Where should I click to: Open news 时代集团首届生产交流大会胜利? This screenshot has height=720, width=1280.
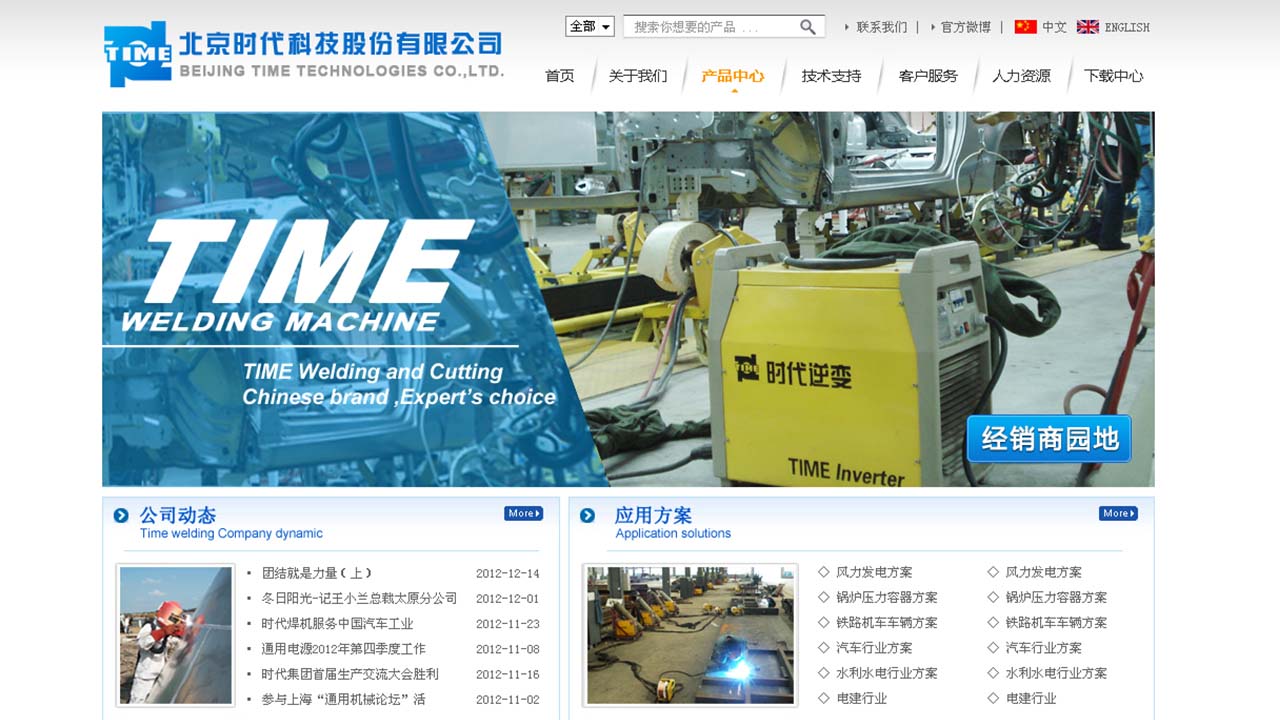(x=350, y=674)
